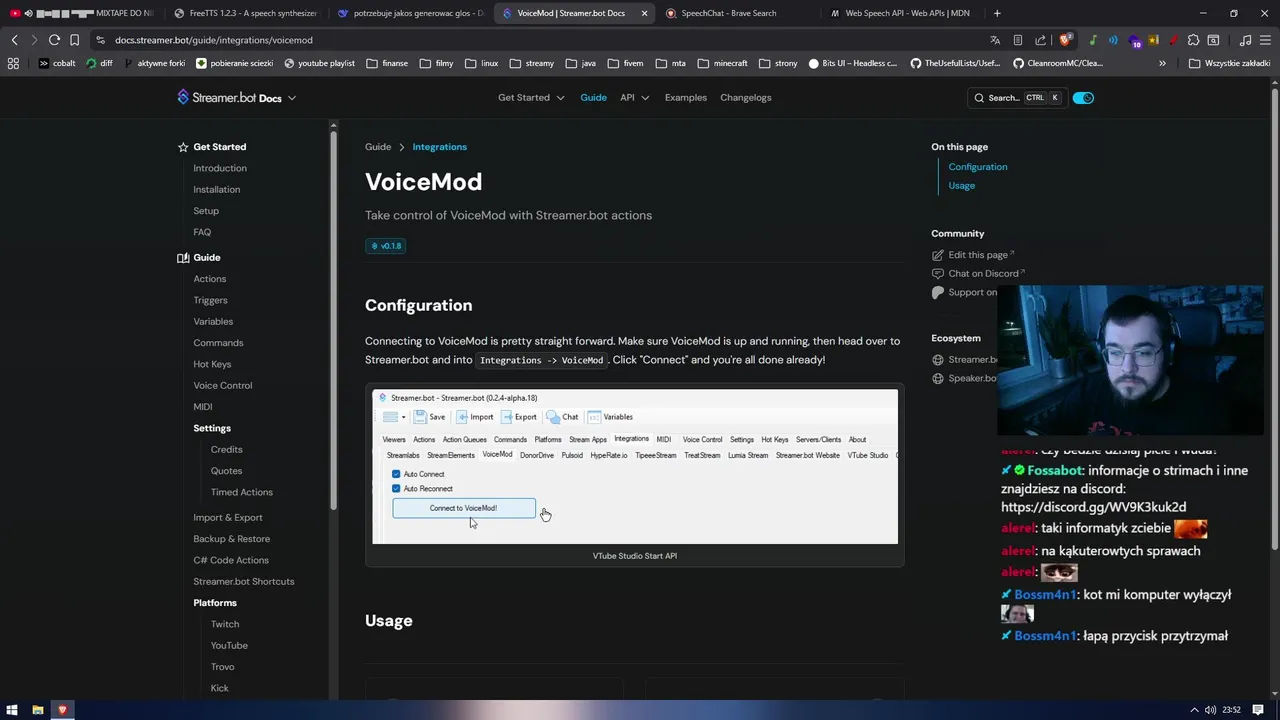Toggle reader mode icon in address bar
Viewport: 1280px width, 720px height.
(1018, 40)
